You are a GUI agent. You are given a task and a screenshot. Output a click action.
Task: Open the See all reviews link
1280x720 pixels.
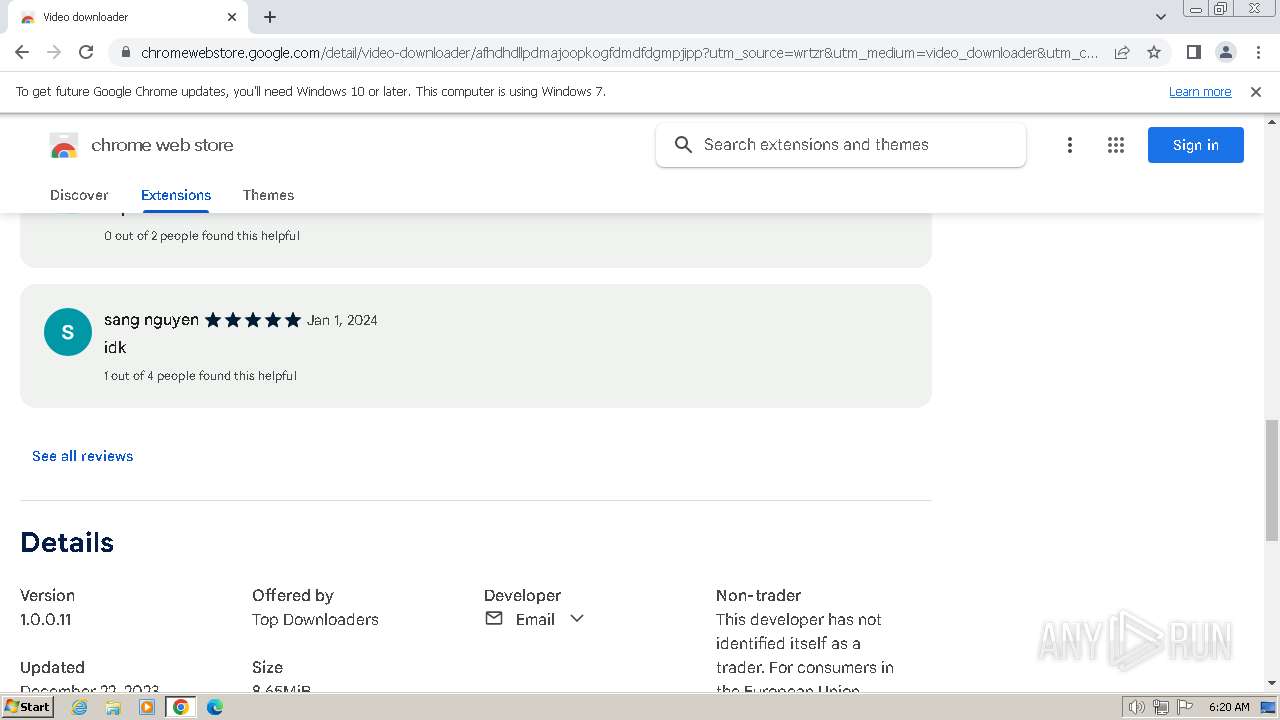point(83,456)
